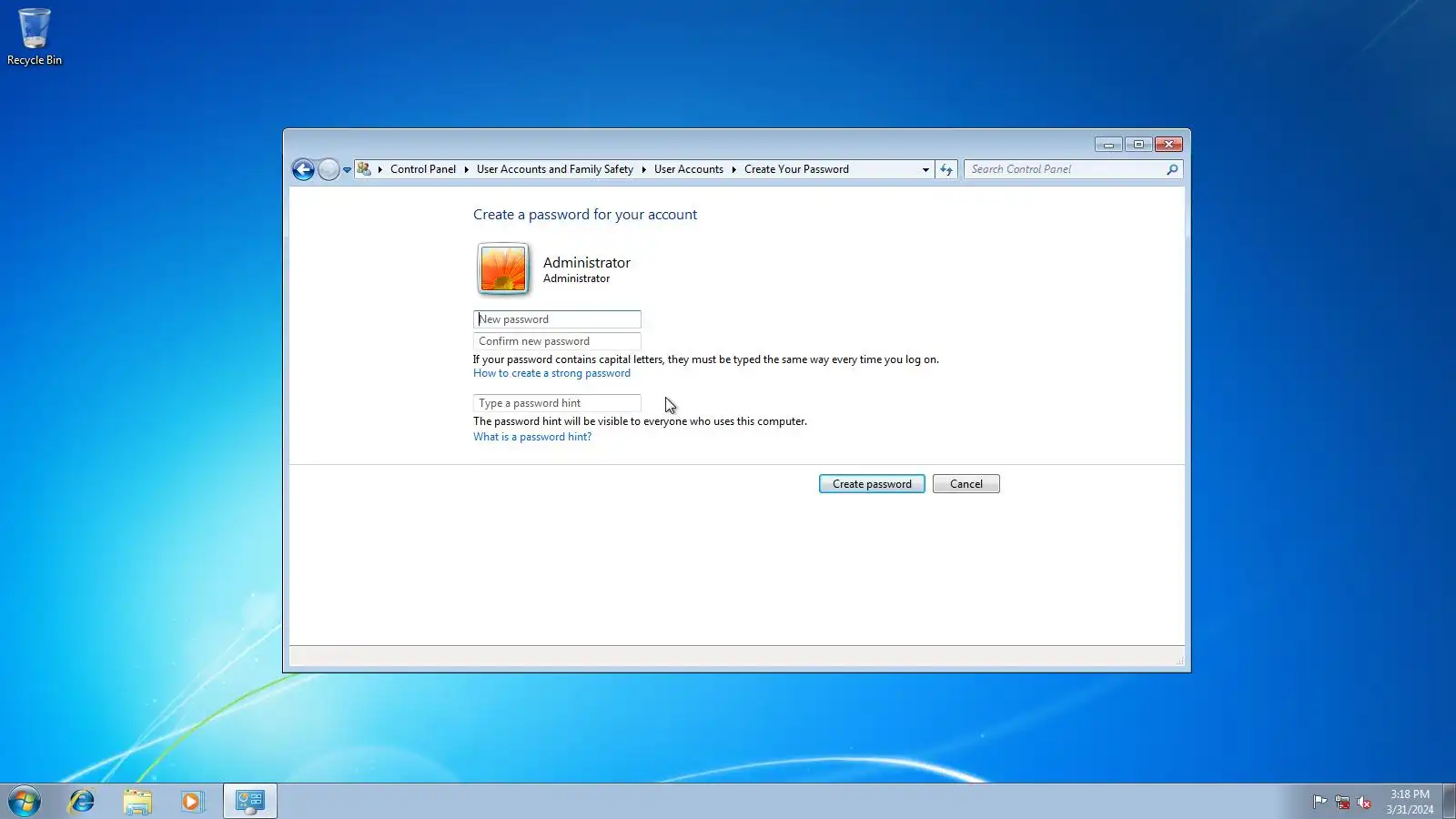1456x819 pixels.
Task: Click the Create password button
Action: pos(872,484)
